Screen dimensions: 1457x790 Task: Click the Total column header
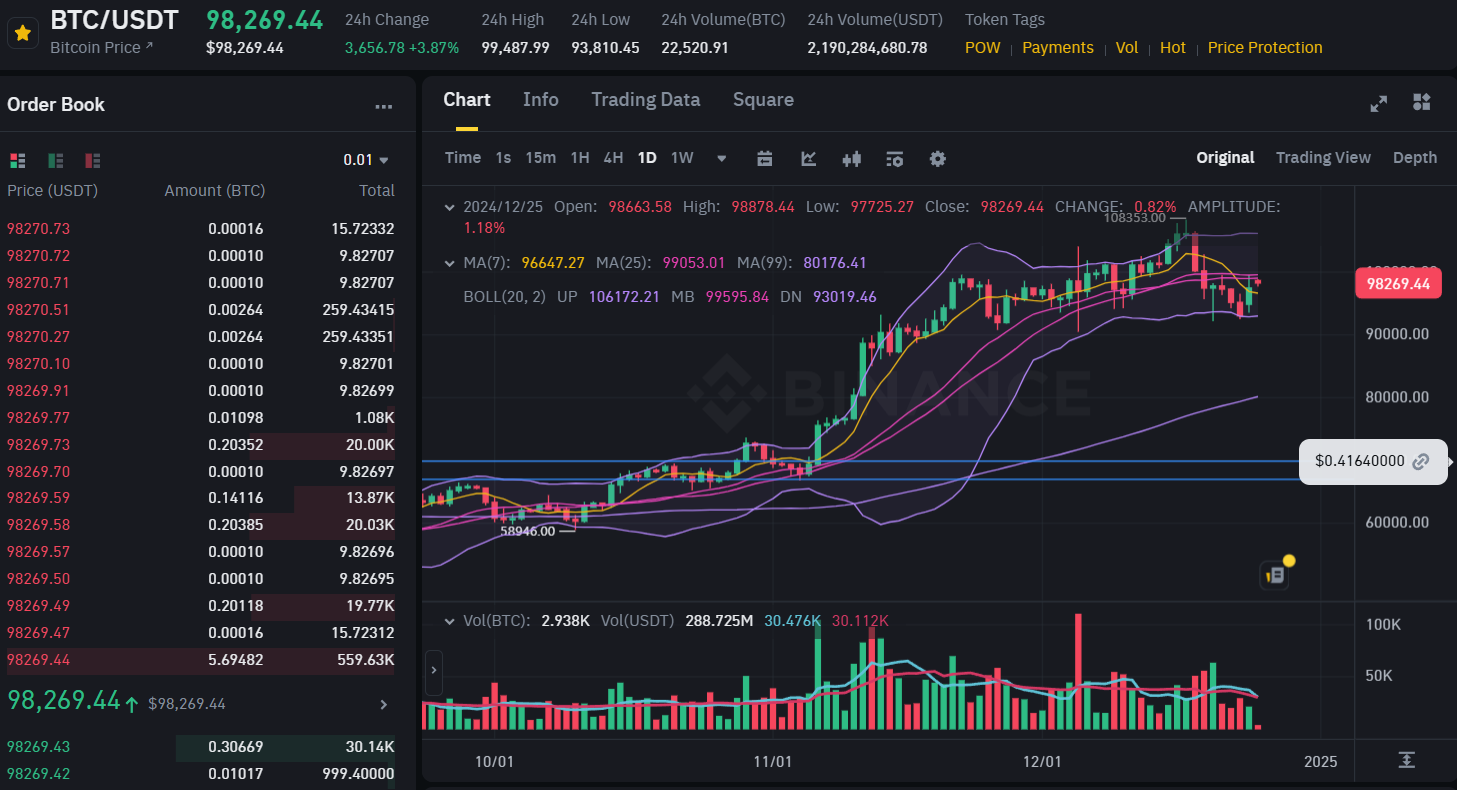pos(377,191)
